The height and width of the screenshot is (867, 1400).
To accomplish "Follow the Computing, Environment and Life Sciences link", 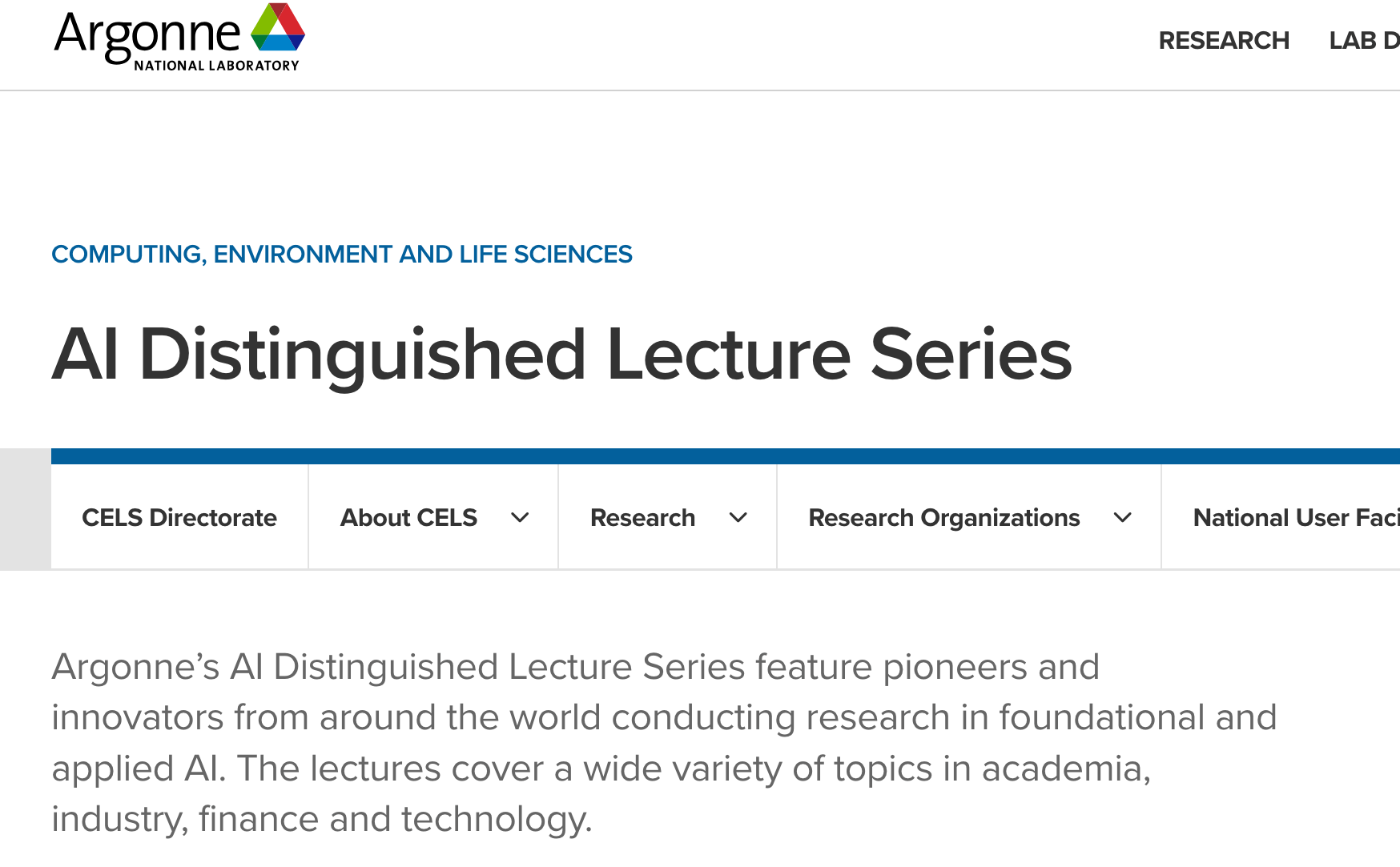I will coord(342,255).
